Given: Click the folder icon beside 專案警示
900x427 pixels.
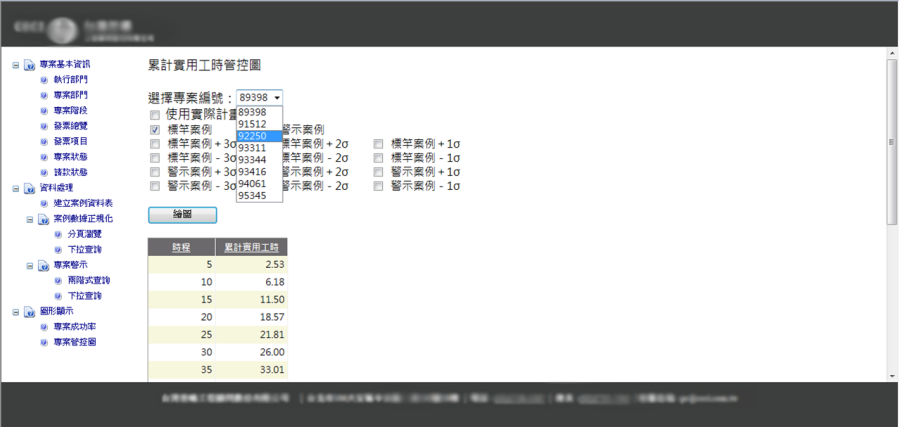Looking at the screenshot, I should click(x=44, y=265).
